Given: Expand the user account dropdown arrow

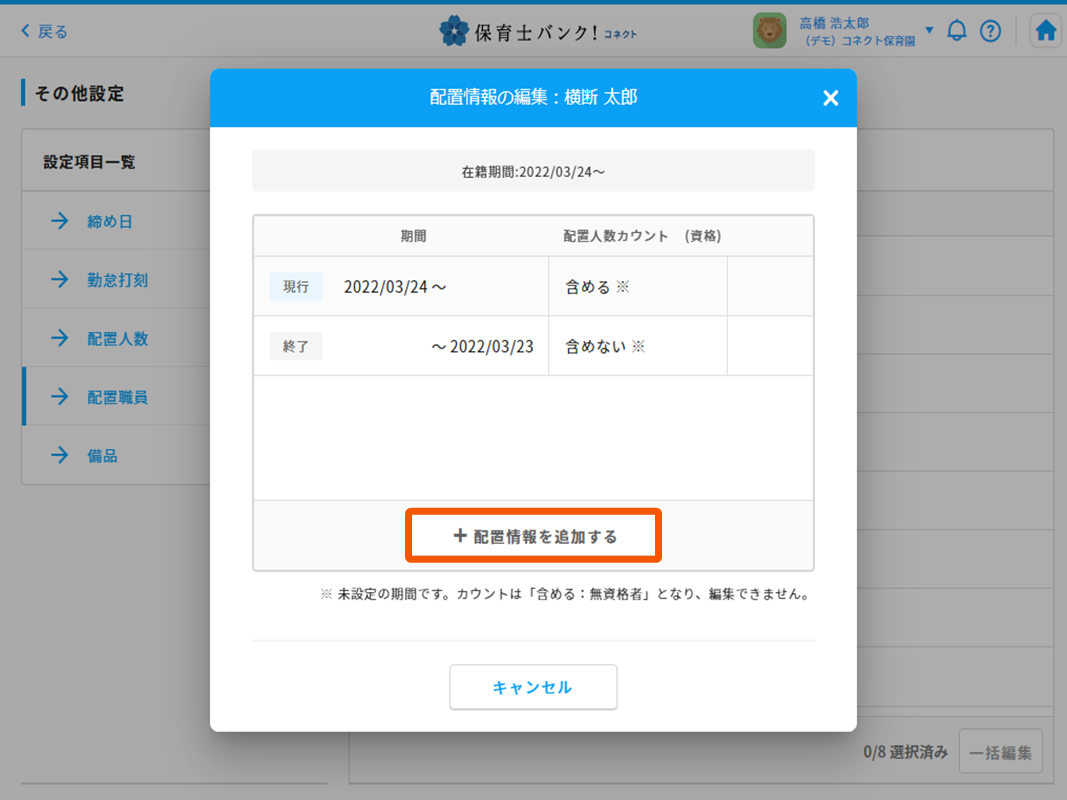Looking at the screenshot, I should click(x=929, y=30).
